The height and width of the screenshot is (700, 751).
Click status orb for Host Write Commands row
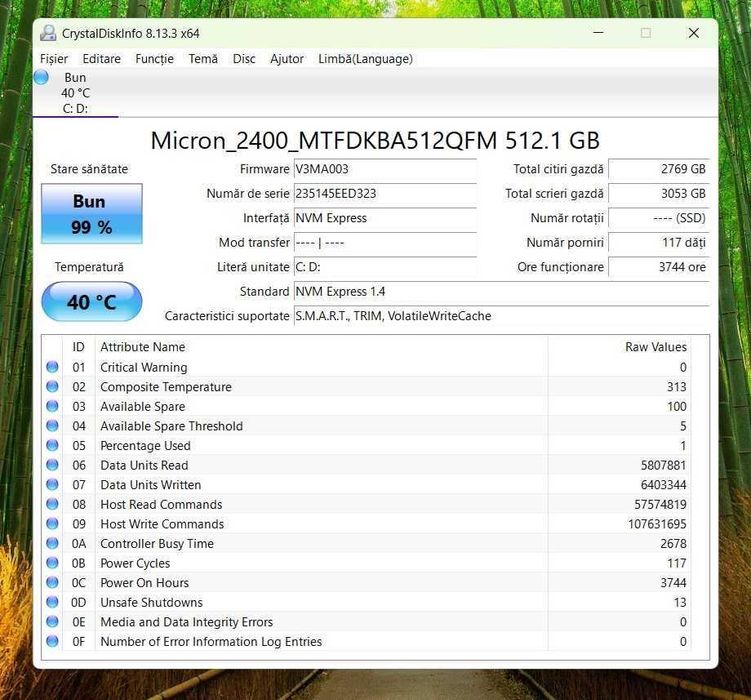(x=52, y=524)
